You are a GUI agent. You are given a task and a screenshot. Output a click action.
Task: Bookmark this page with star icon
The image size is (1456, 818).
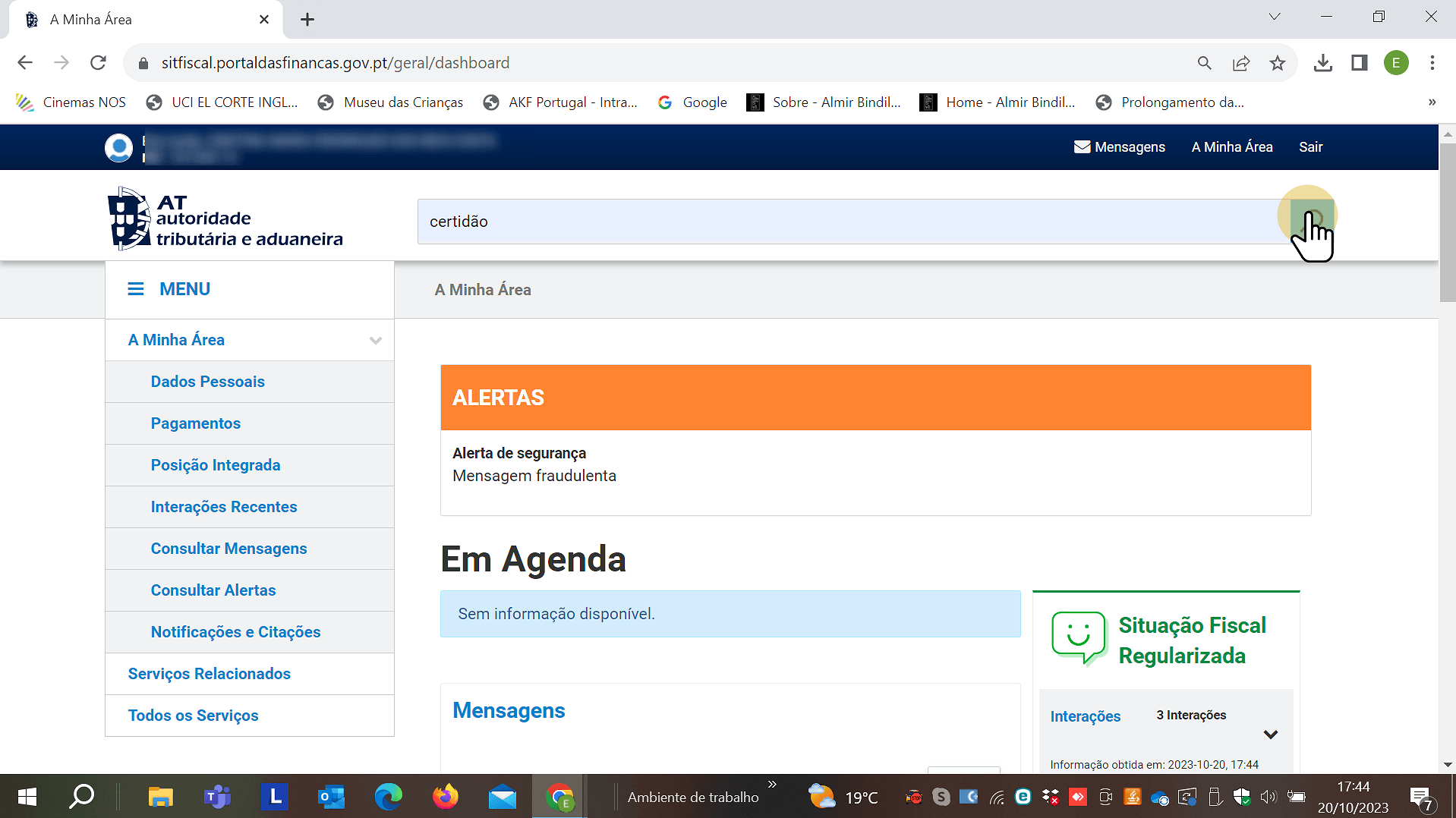[x=1278, y=63]
